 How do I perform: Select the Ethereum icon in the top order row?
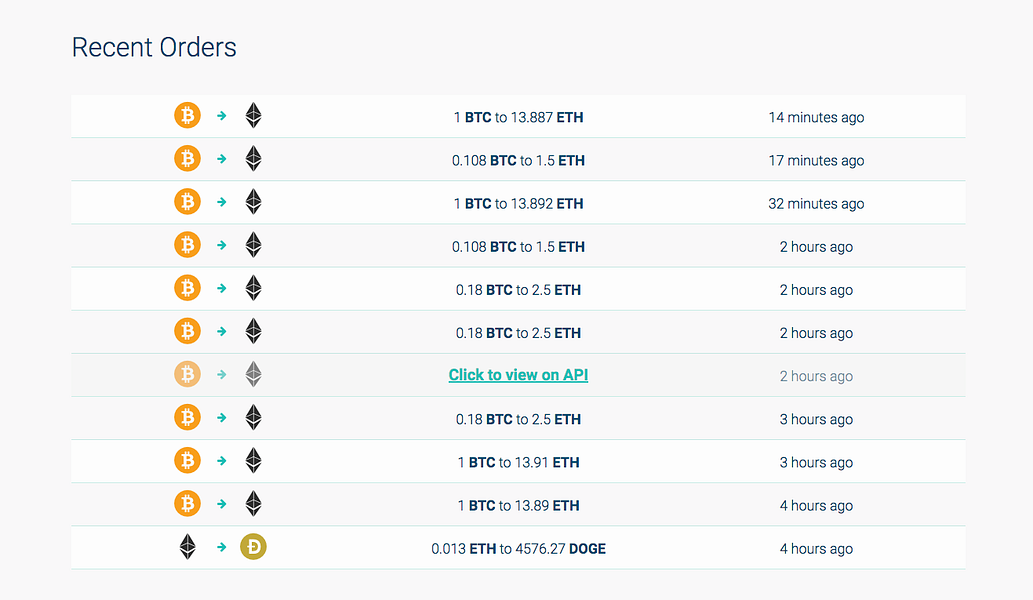(x=253, y=115)
